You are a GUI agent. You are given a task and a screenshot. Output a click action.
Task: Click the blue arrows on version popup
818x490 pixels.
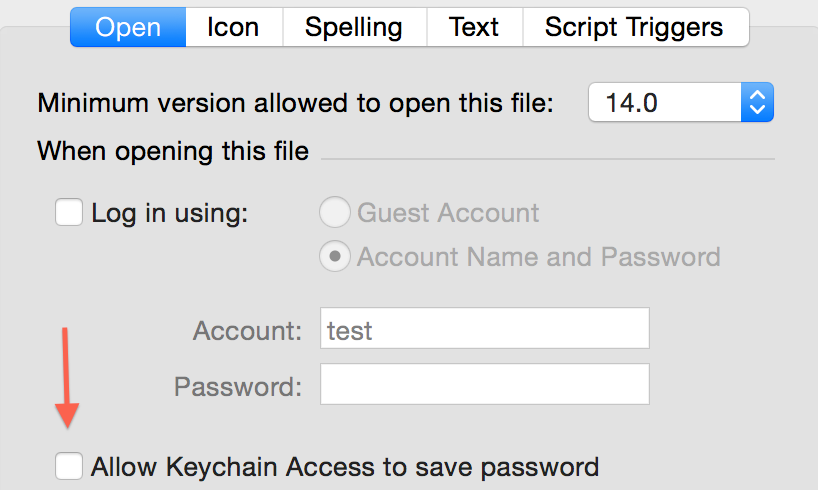(757, 102)
